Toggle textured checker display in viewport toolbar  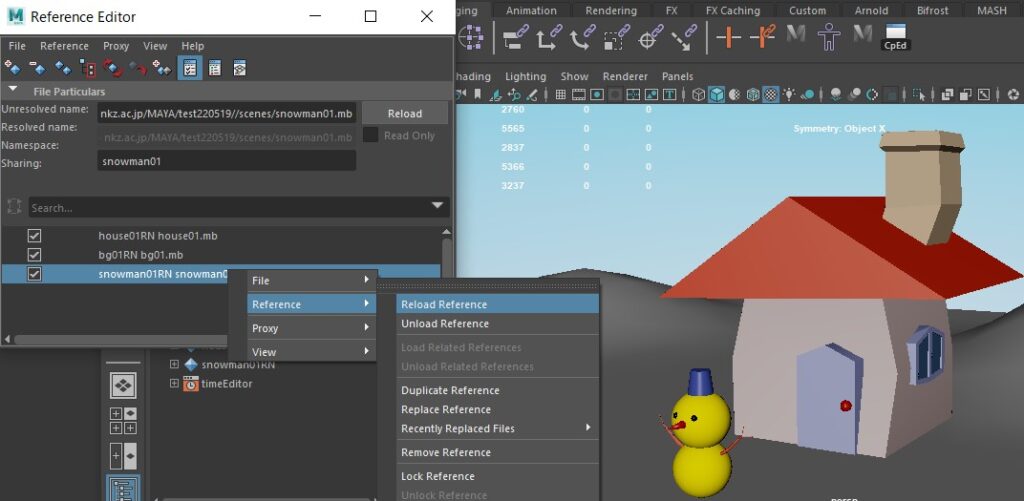[x=771, y=95]
